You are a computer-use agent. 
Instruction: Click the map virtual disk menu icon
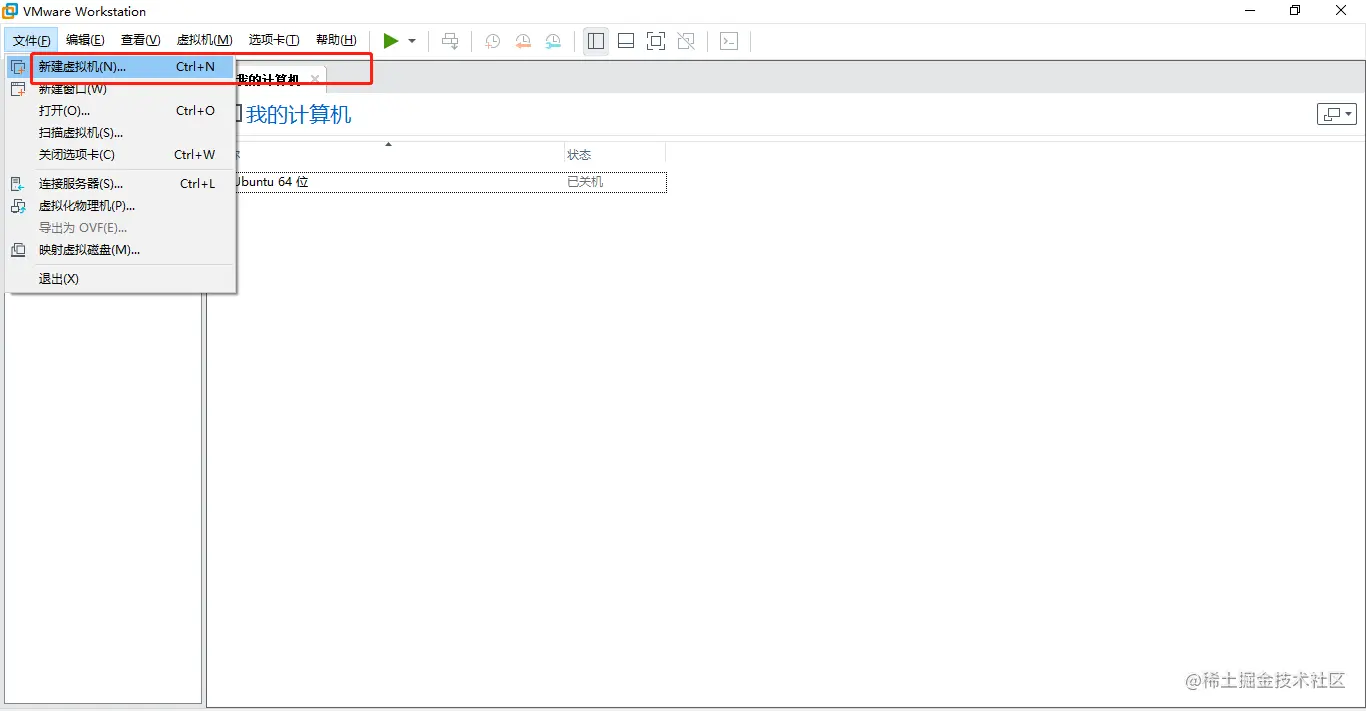18,250
